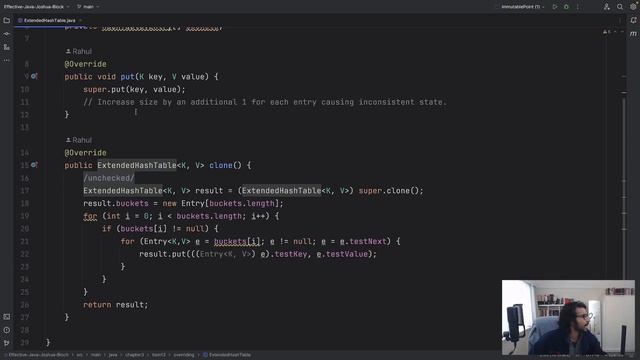Click the 'chapter3' breadcrumb
Viewport: 640px width, 360px height.
point(135,355)
